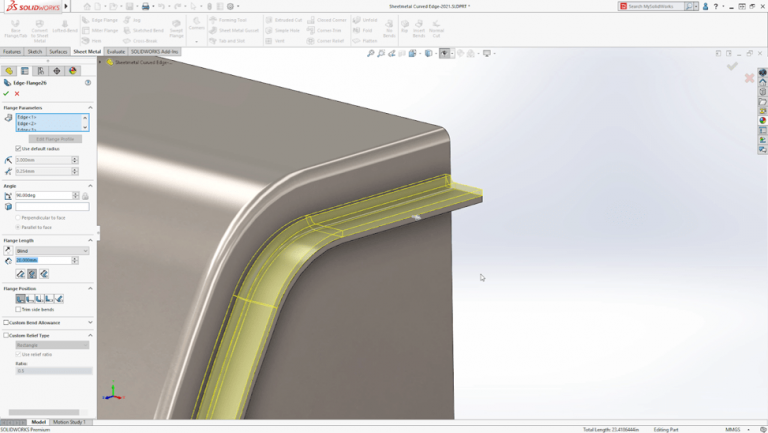
Task: Switch to the Evaluate tab
Action: tap(116, 51)
